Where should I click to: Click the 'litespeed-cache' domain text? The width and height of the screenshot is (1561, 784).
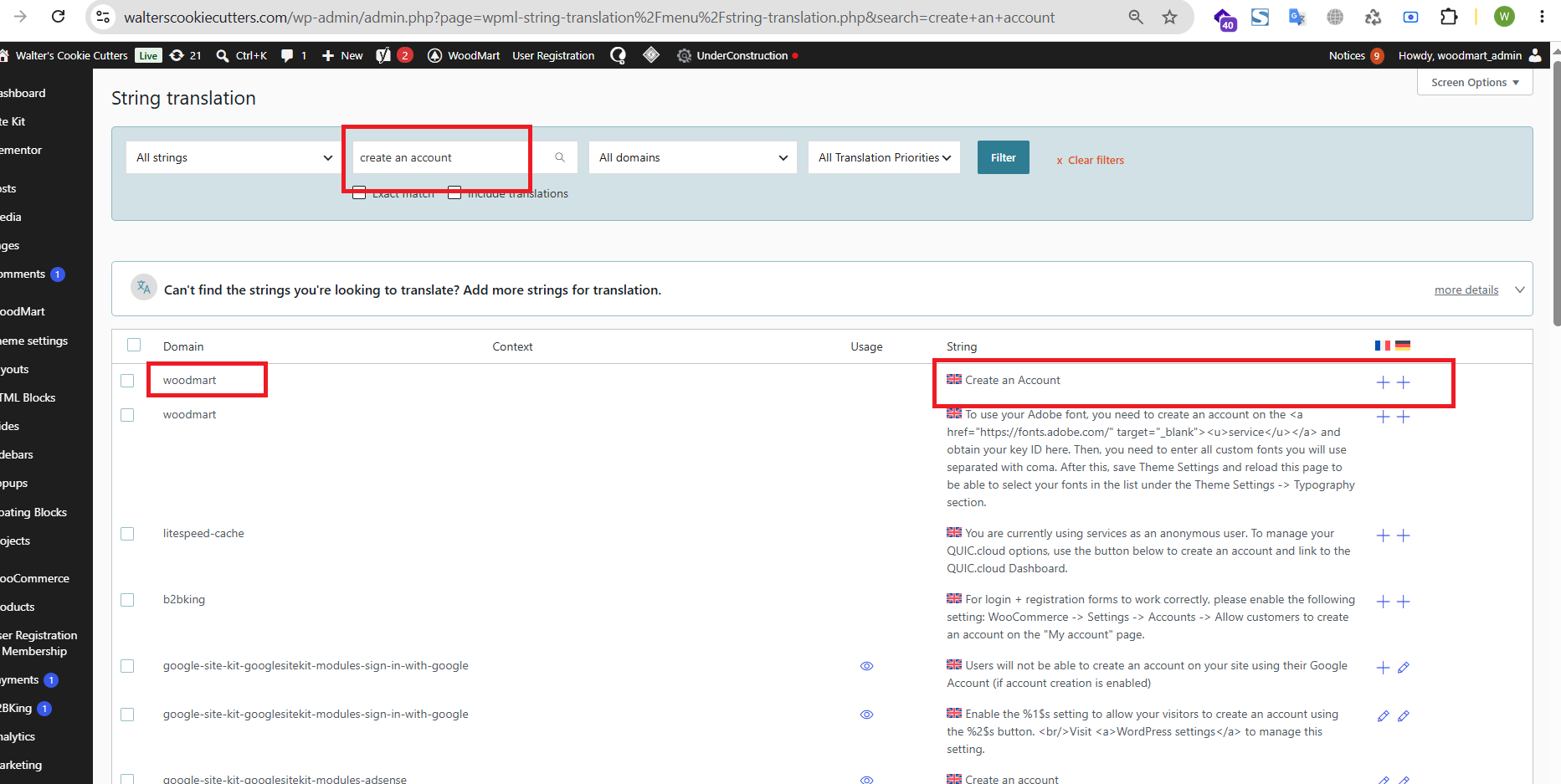click(203, 533)
